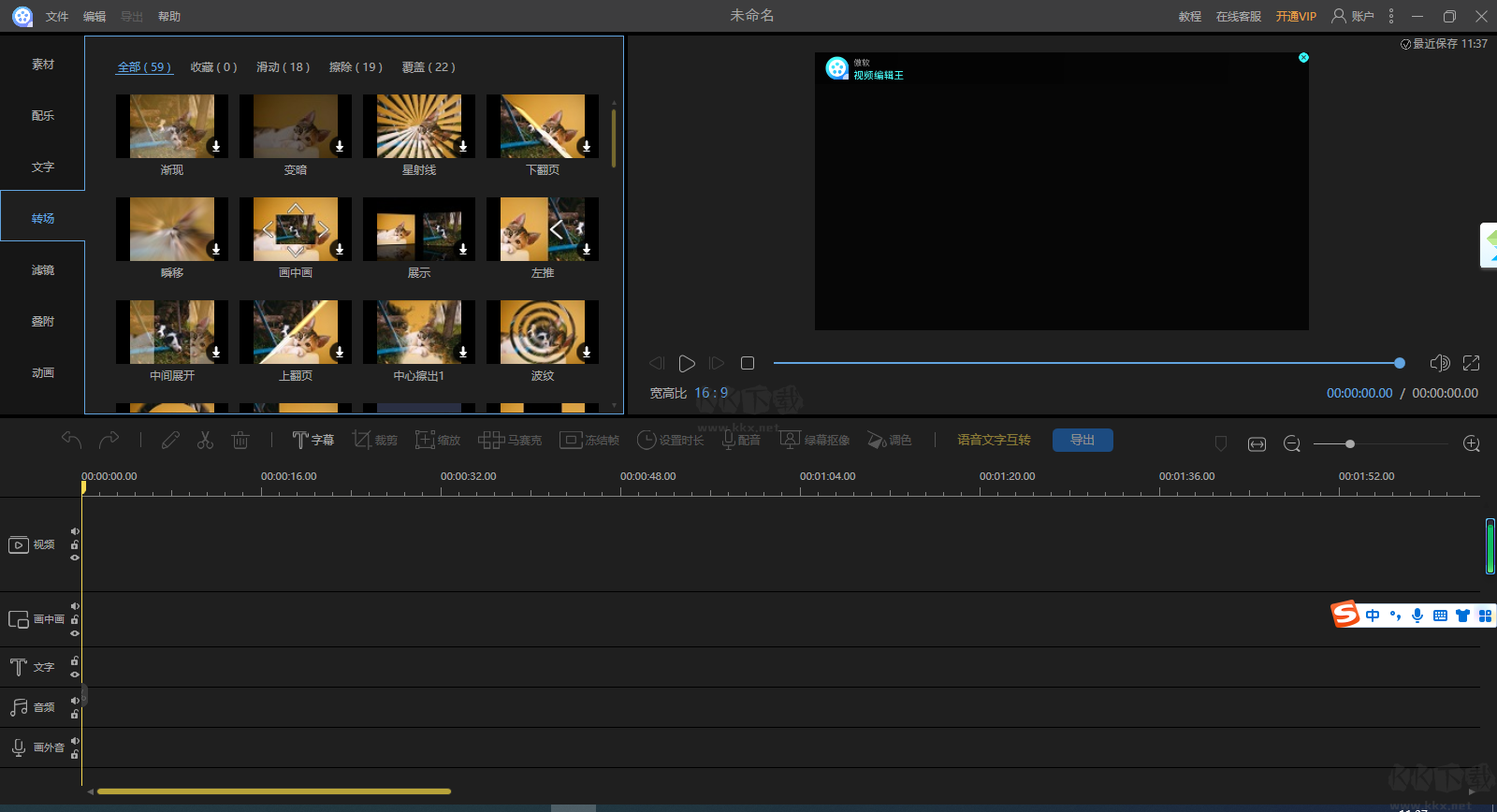Image resolution: width=1497 pixels, height=812 pixels.
Task: Zoom out the timeline with the minus magnifier
Action: (x=1292, y=444)
